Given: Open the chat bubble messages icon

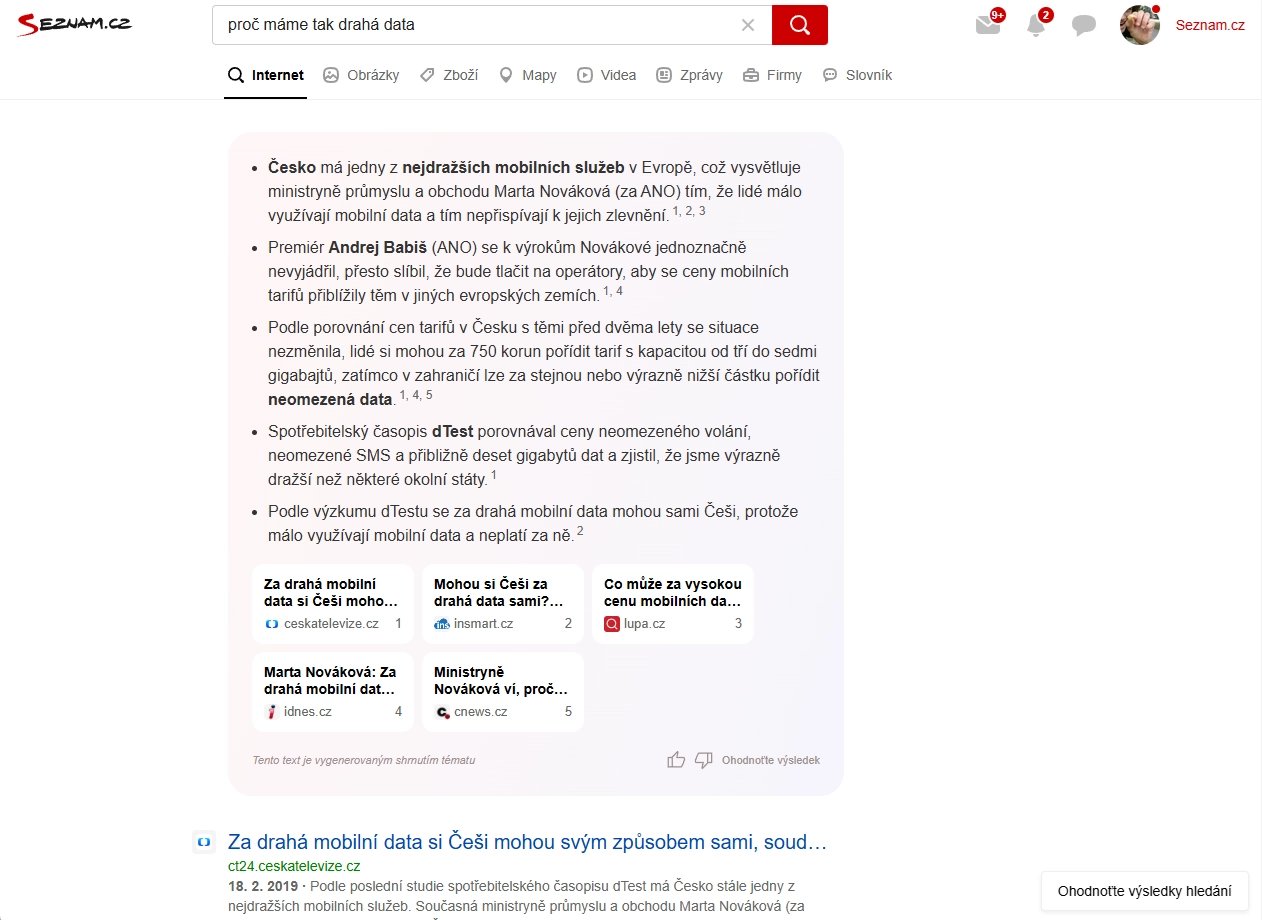Looking at the screenshot, I should click(1084, 26).
